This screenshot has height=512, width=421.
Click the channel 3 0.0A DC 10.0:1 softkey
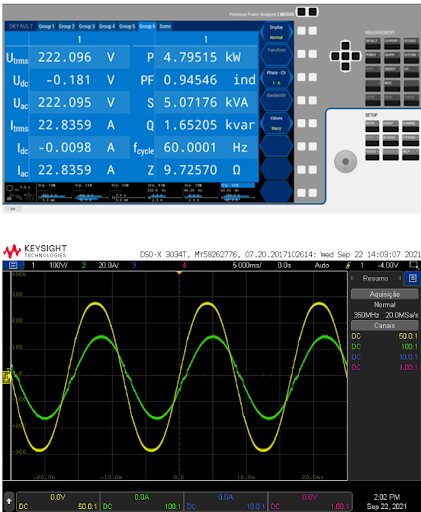tap(226, 501)
